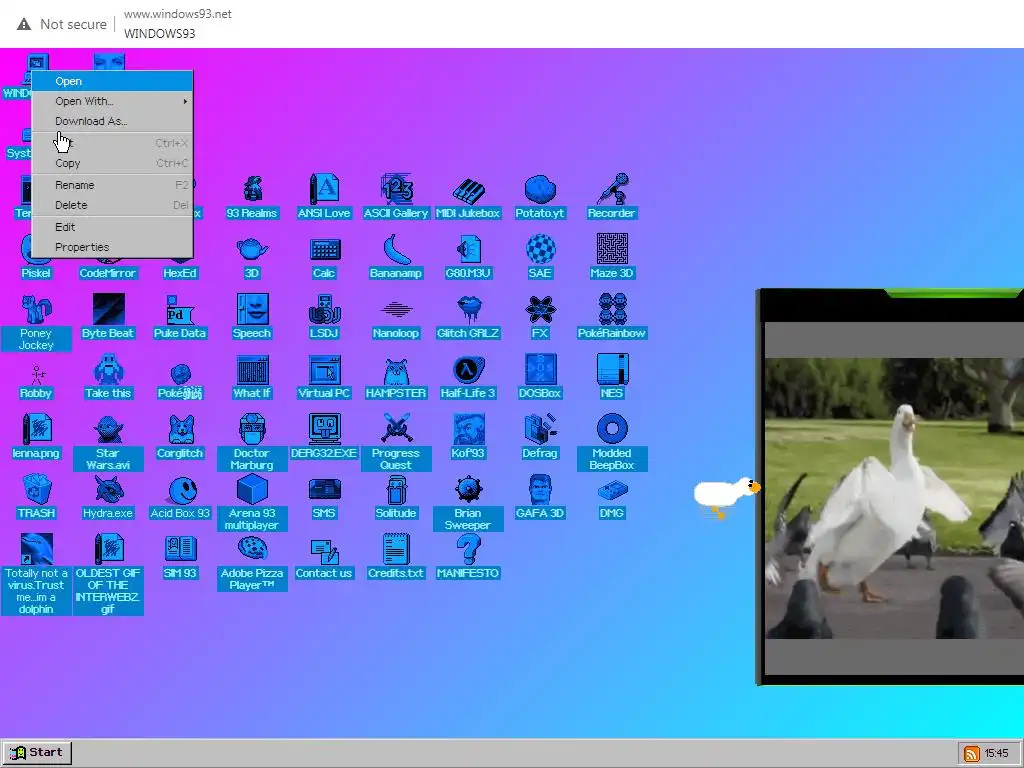
Task: Expand the Open With submenu
Action: 112,101
